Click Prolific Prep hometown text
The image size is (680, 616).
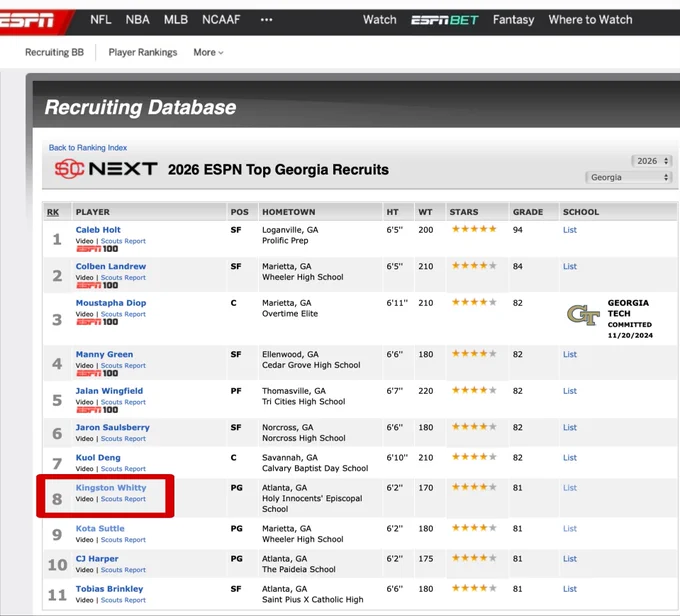pos(285,241)
